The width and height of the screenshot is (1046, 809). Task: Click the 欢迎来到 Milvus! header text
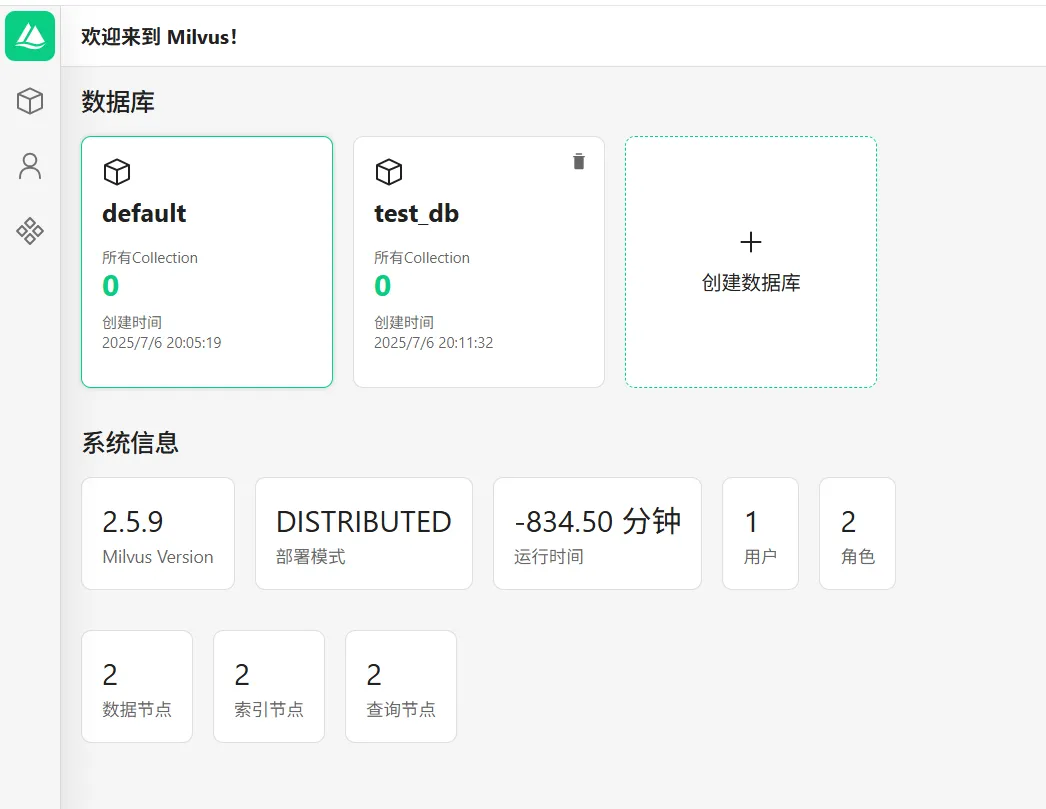159,37
